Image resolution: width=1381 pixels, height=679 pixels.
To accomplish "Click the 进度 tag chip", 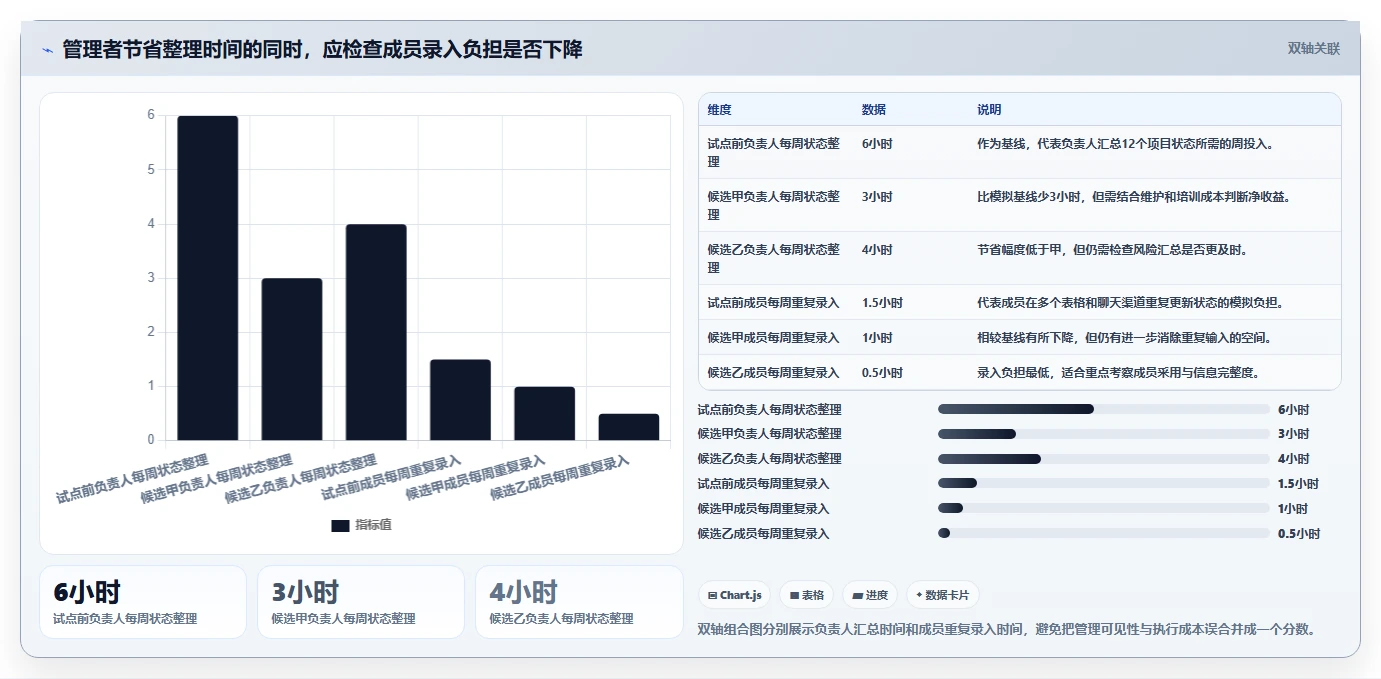I will (x=870, y=595).
